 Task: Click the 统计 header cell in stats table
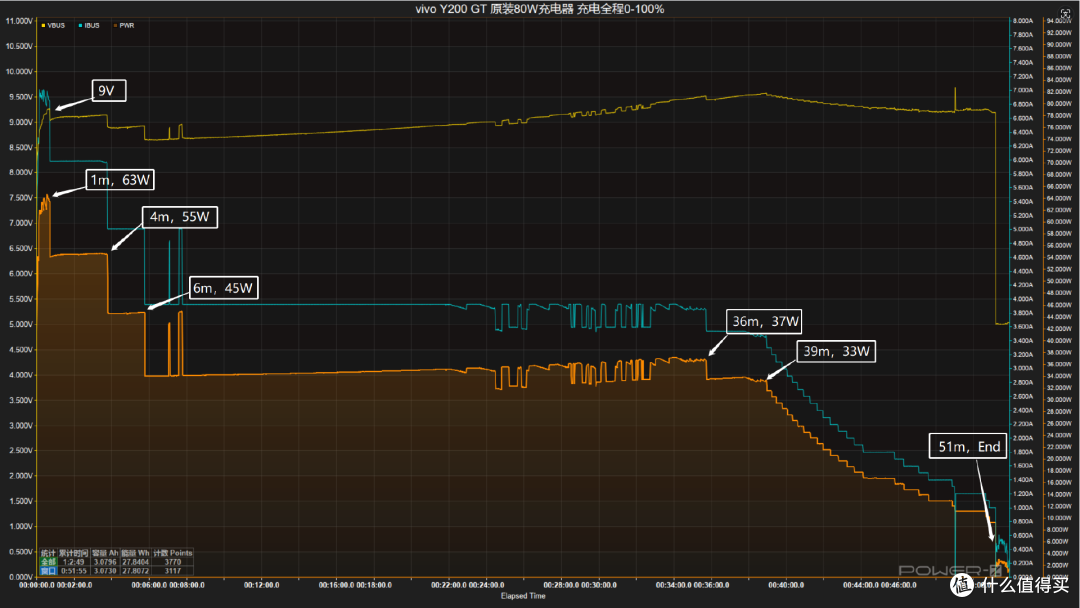point(48,553)
